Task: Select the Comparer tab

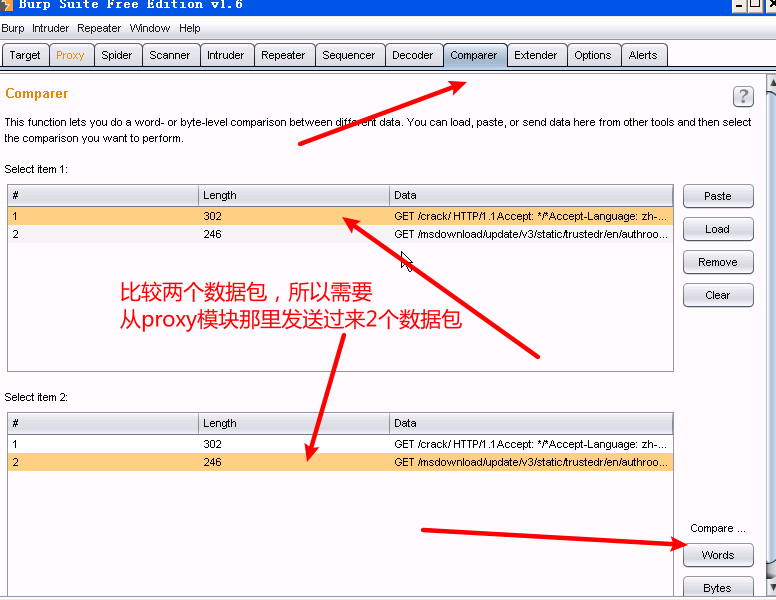Action: click(x=474, y=55)
